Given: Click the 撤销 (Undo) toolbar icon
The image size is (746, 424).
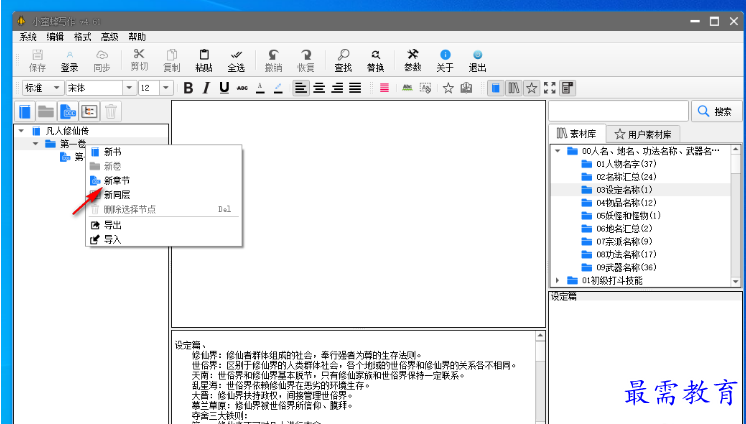Looking at the screenshot, I should pos(273,60).
